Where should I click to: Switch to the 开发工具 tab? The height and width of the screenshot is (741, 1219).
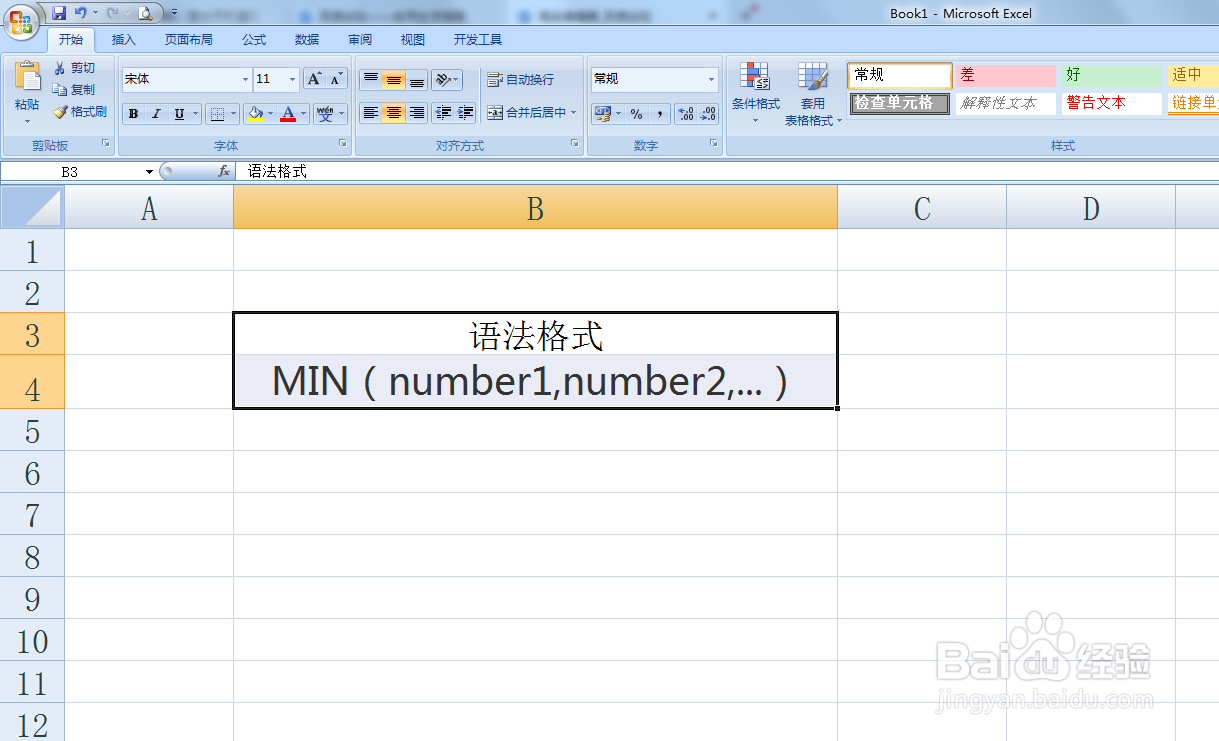click(x=478, y=40)
